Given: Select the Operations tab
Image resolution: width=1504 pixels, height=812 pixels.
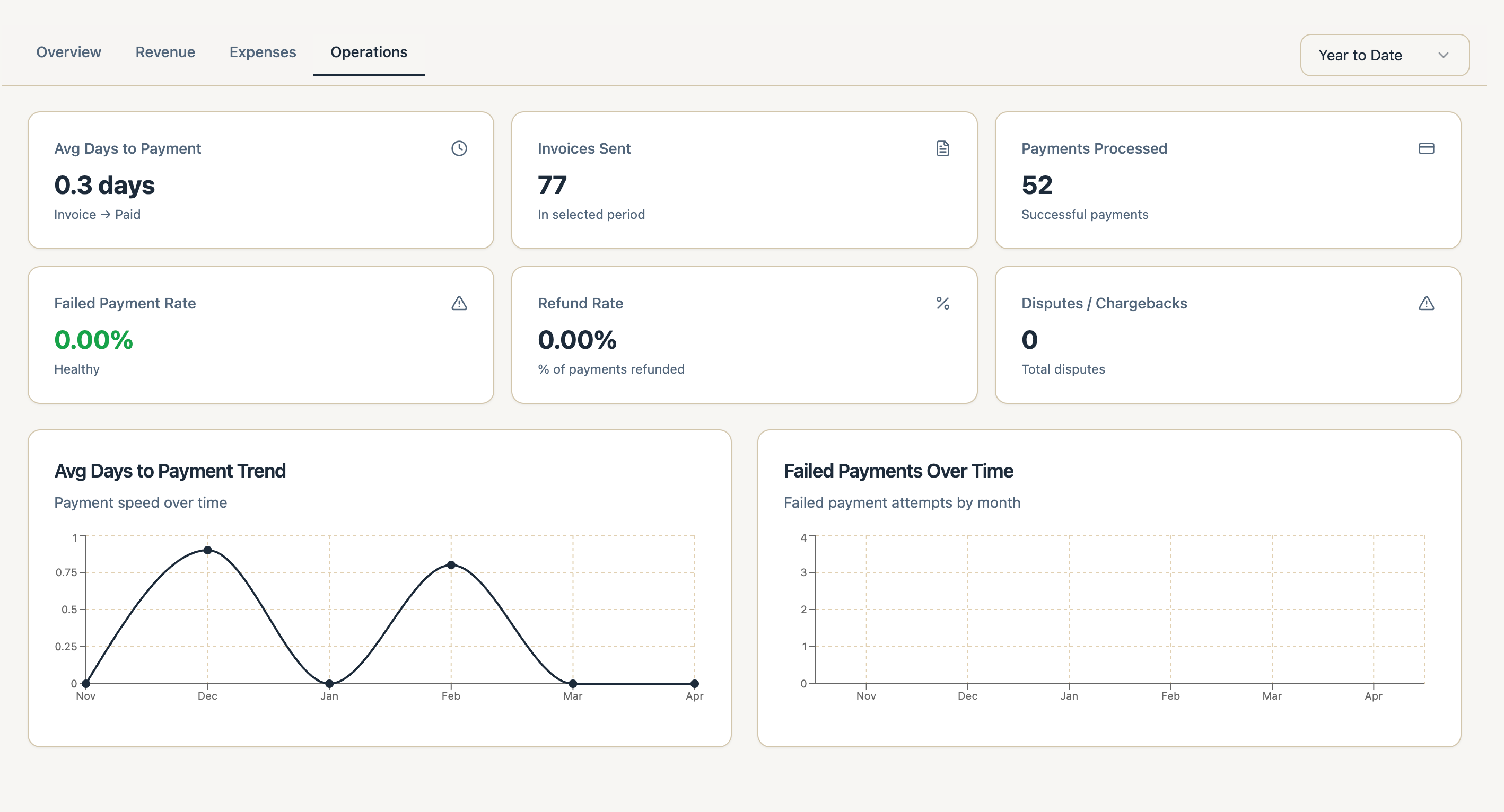Looking at the screenshot, I should pos(369,52).
